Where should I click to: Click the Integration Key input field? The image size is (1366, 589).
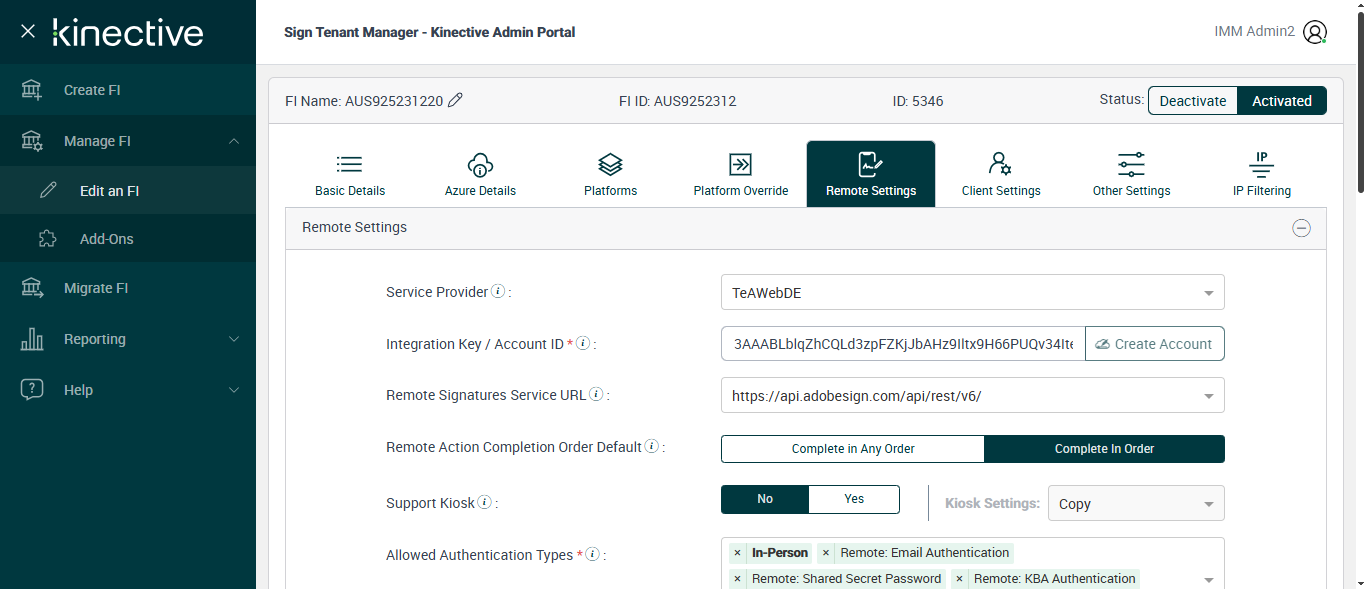click(x=902, y=344)
